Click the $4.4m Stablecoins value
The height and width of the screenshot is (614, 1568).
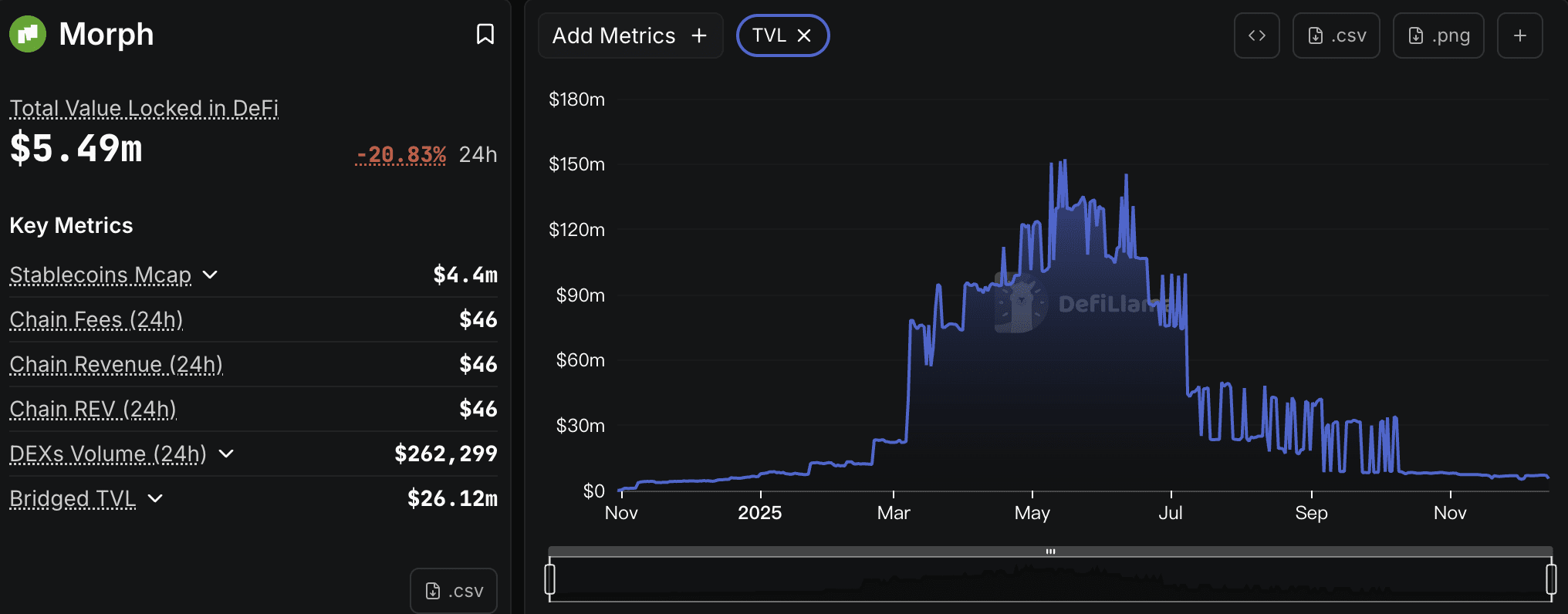pos(465,275)
